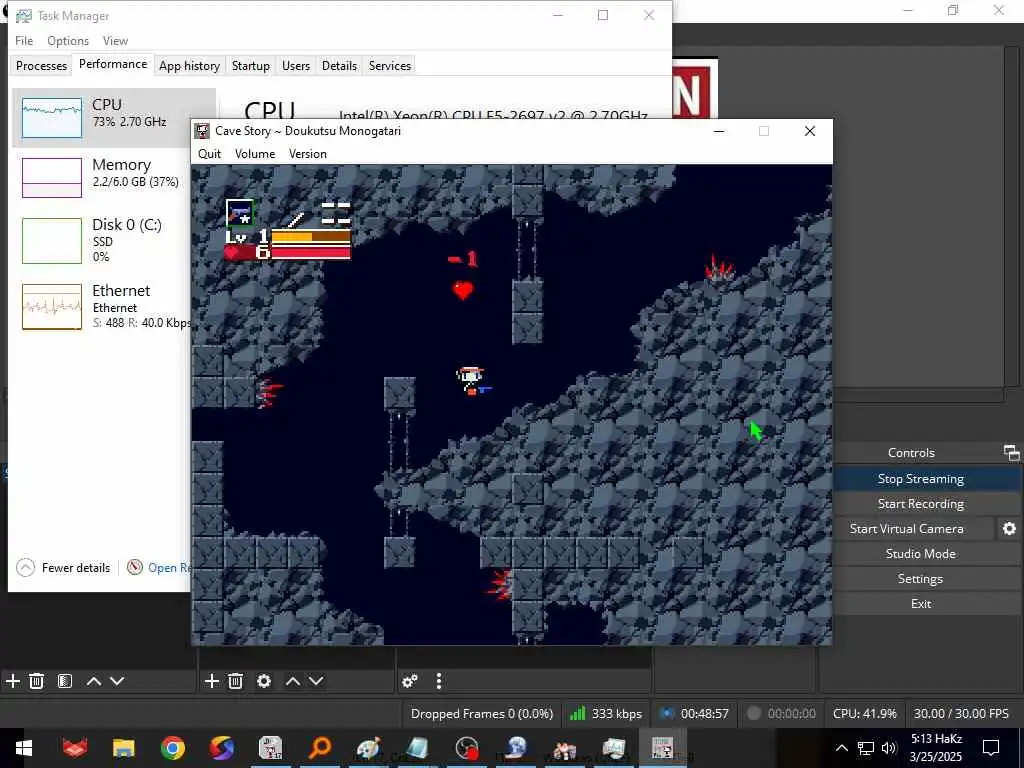
Task: Open OBS Settings button
Action: point(921,579)
